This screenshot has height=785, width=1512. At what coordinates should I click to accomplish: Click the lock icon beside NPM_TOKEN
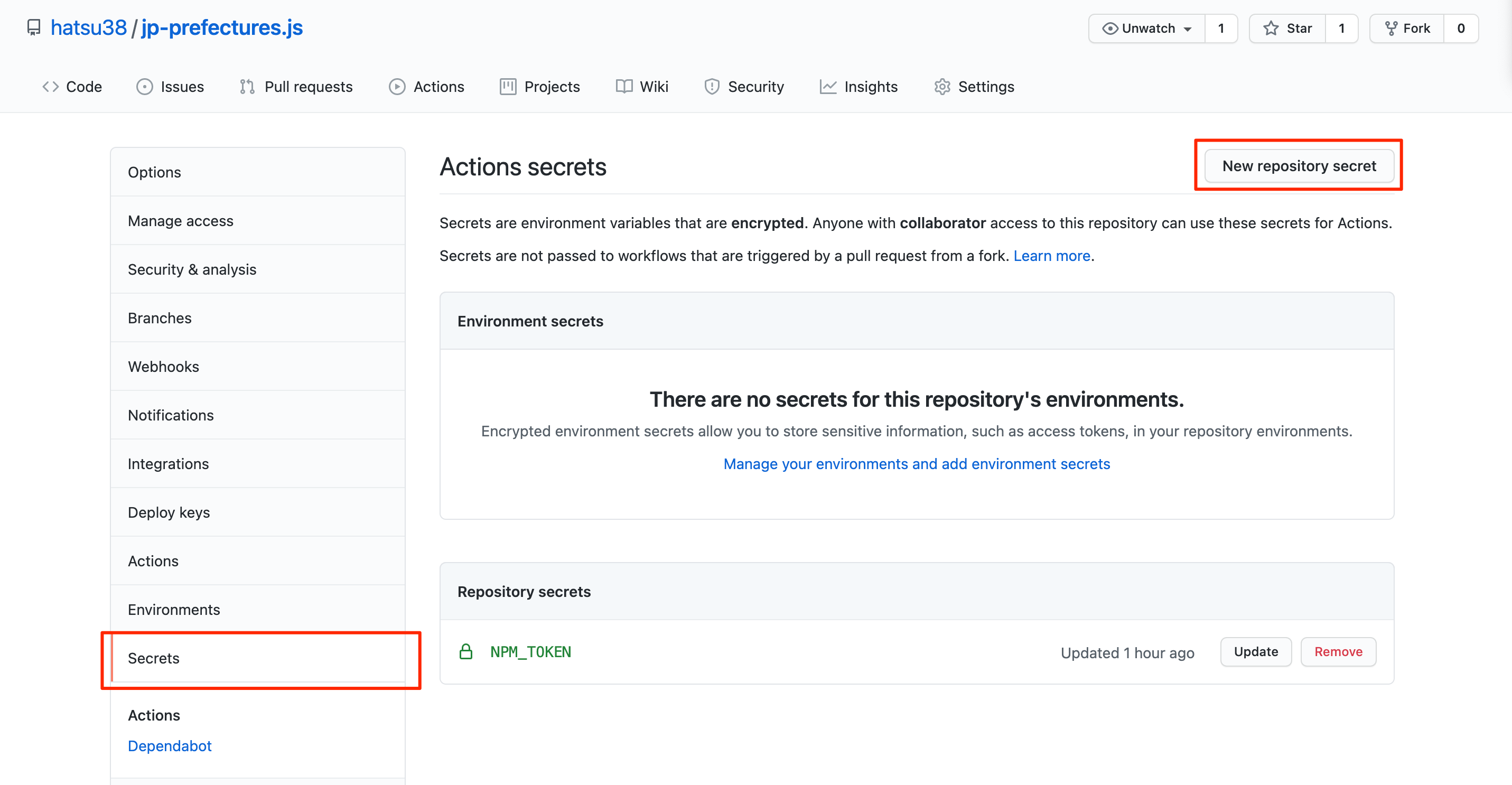(x=465, y=652)
